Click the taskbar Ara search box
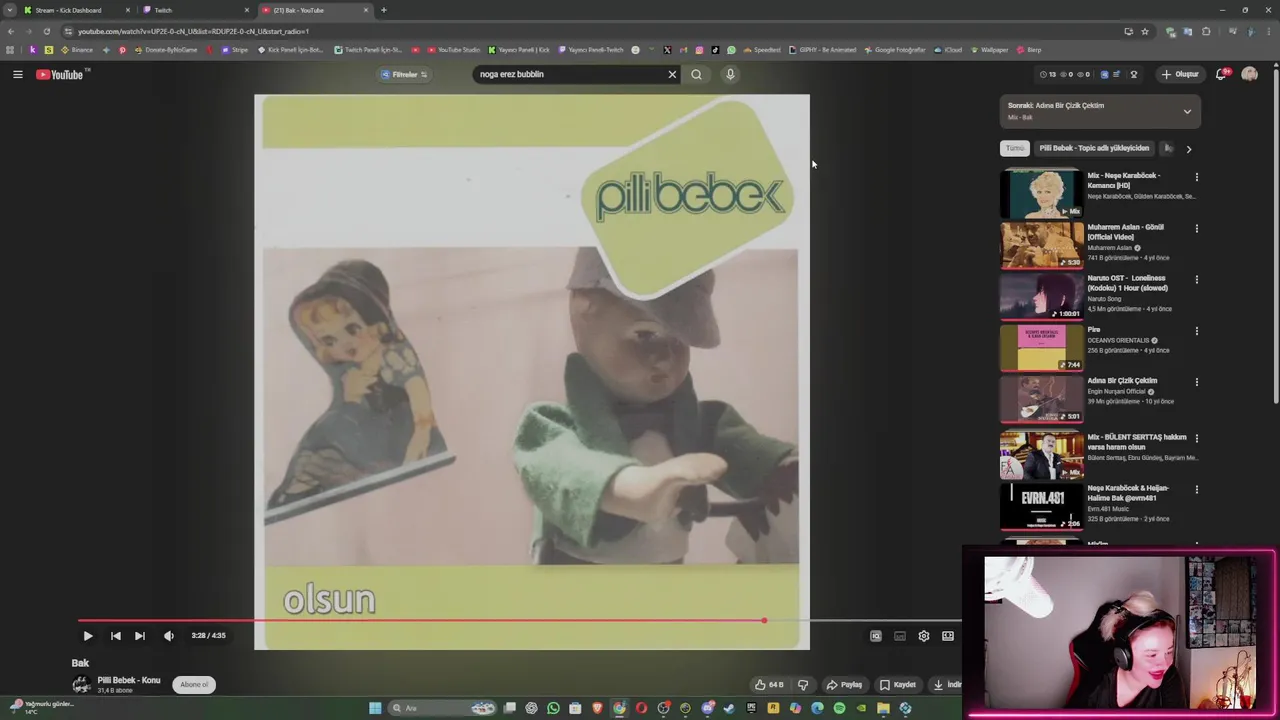Viewport: 1280px width, 720px height. coord(440,708)
